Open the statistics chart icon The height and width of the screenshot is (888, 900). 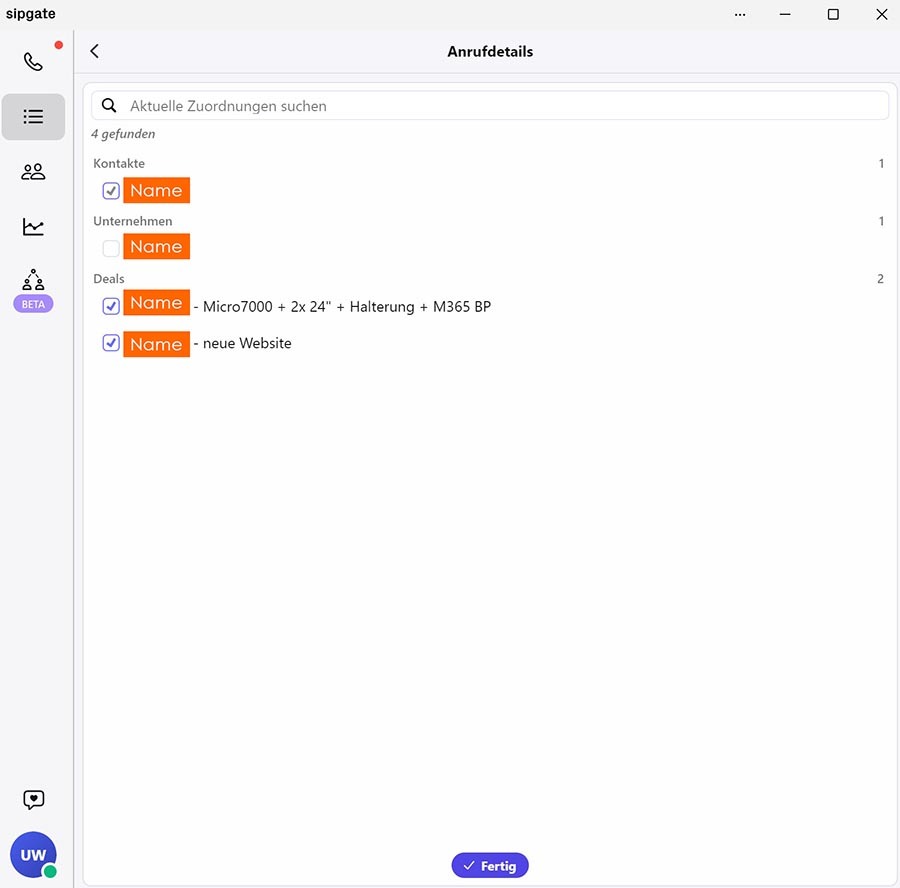pos(33,227)
